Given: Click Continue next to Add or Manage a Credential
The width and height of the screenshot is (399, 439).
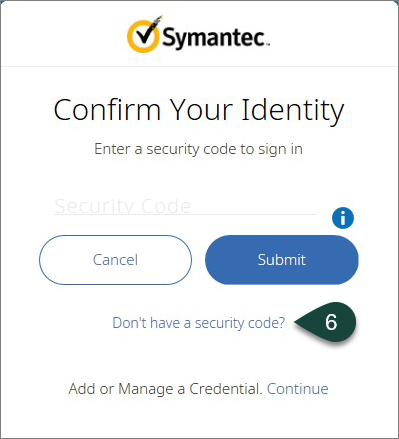Looking at the screenshot, I should pos(298,389).
